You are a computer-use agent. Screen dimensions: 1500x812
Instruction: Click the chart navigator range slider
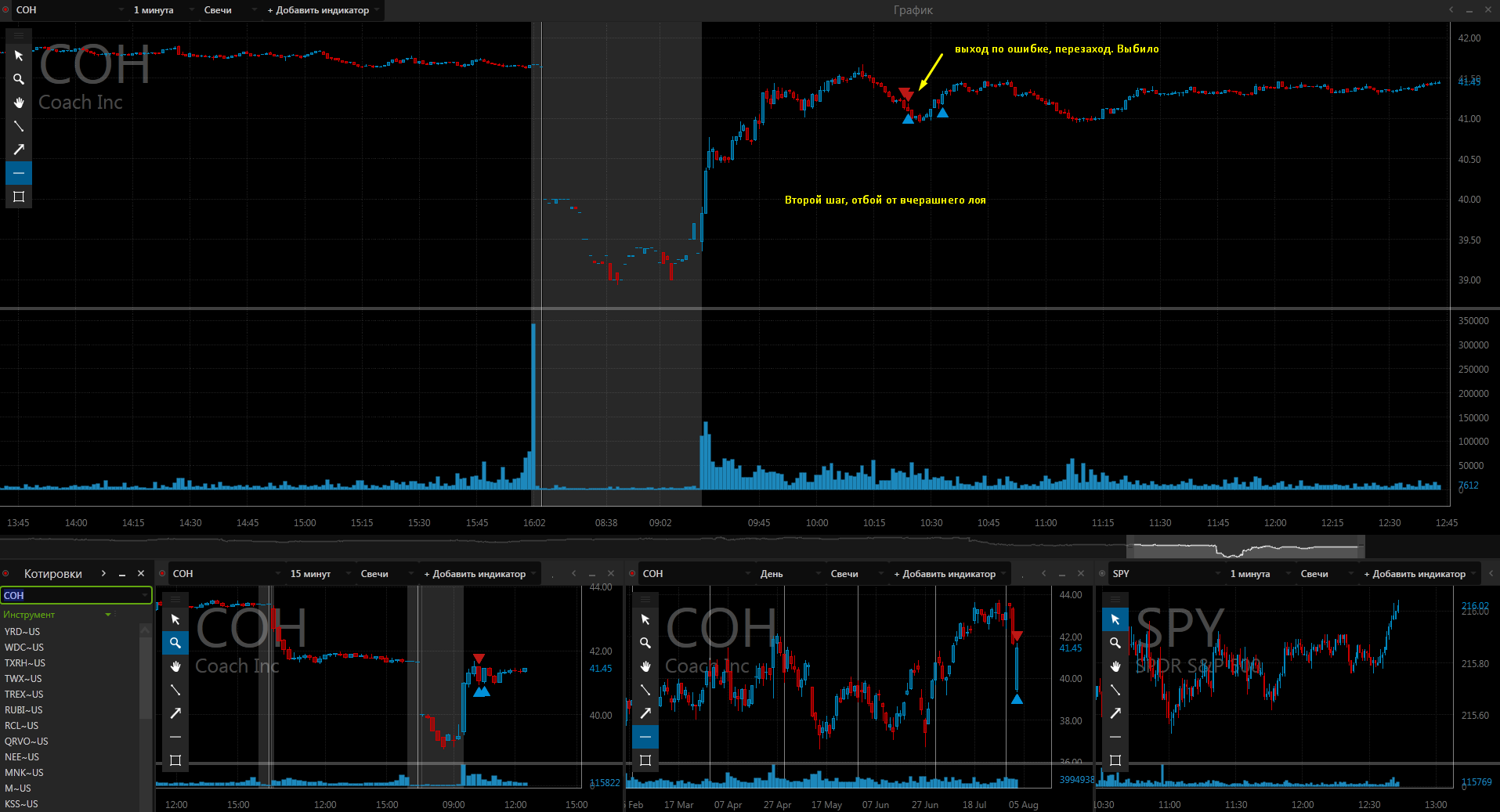click(x=1245, y=547)
